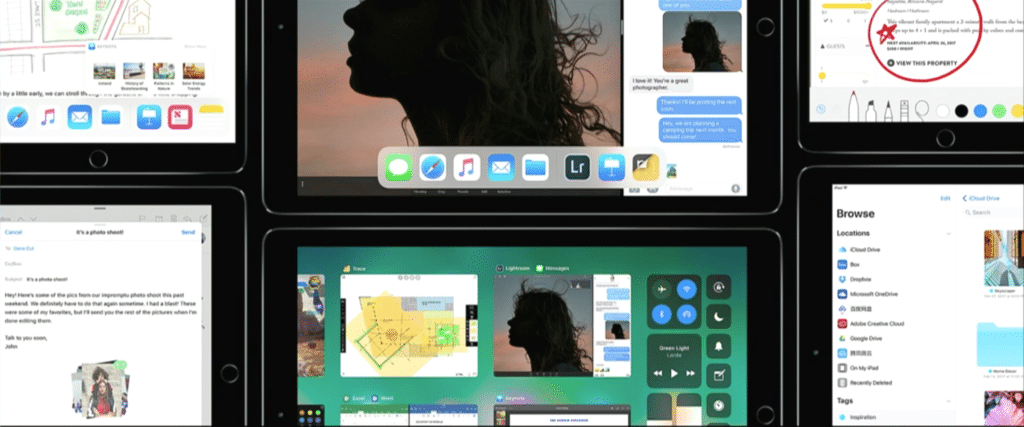Toggle Airplane Mode in Control Center
Viewport: 1024px width, 427px height.
(x=662, y=290)
